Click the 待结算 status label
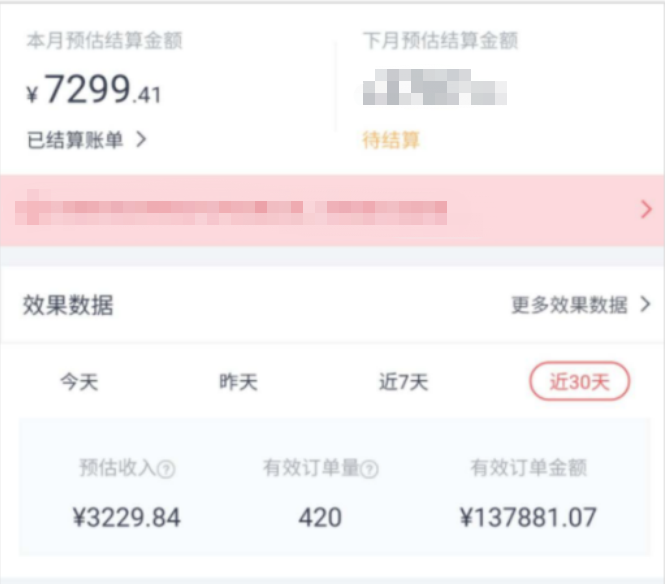The image size is (665, 584). (391, 140)
